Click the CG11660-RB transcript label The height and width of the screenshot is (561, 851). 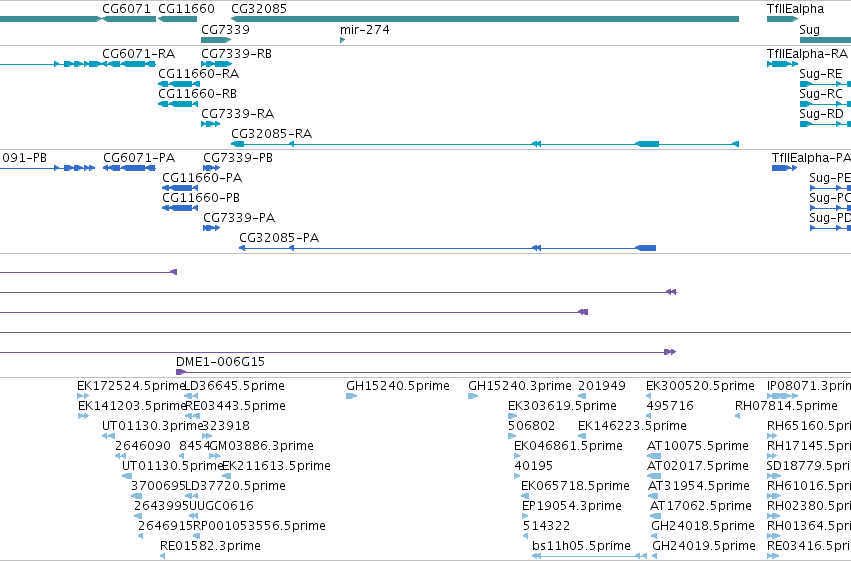pyautogui.click(x=198, y=94)
